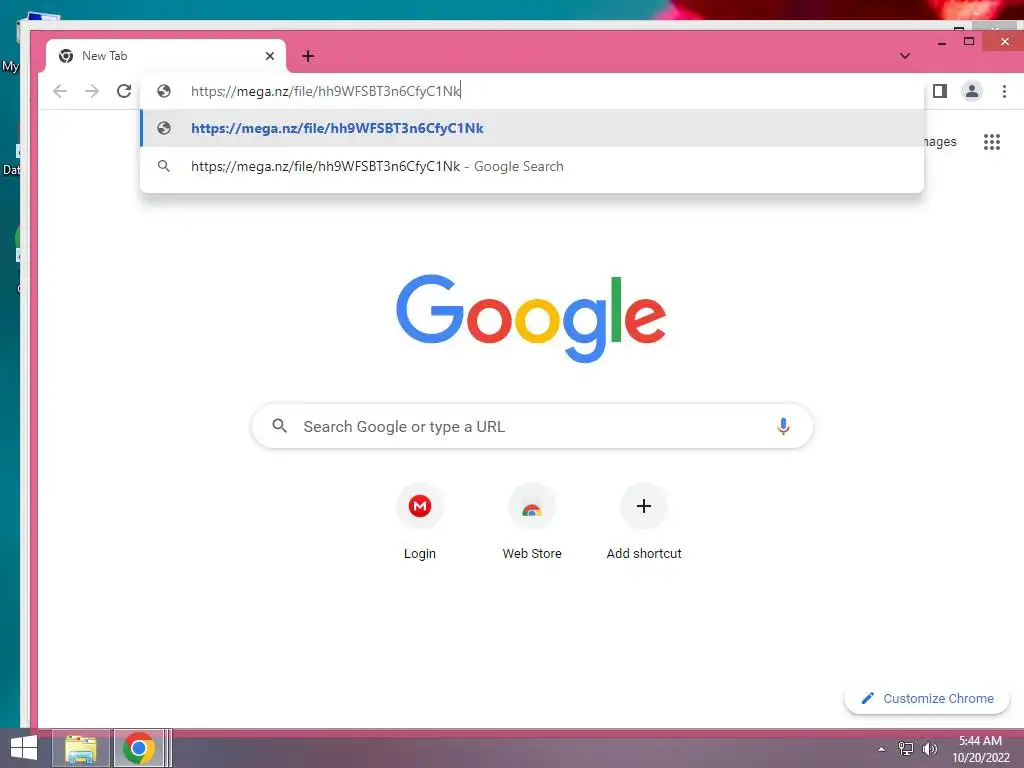Screen dimensions: 1024x768
Task: Close the New Tab tab
Action: 270,56
